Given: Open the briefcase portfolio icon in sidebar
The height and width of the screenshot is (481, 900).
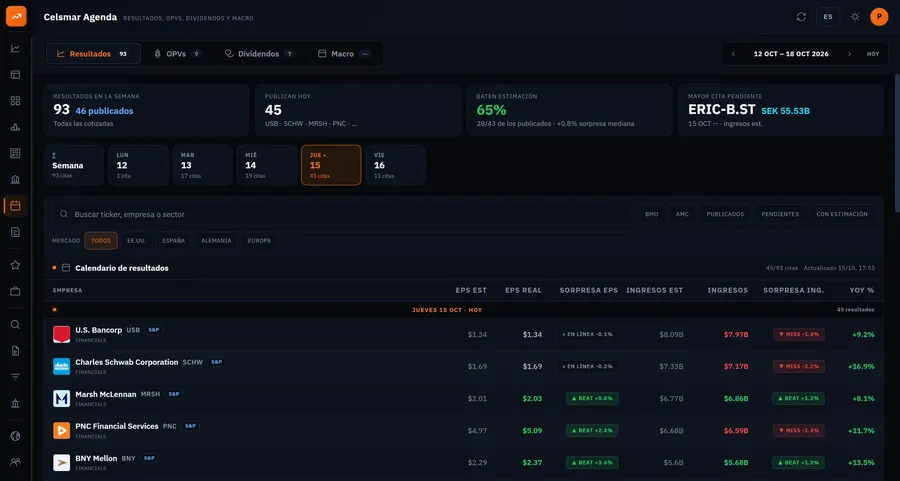Looking at the screenshot, I should [15, 292].
